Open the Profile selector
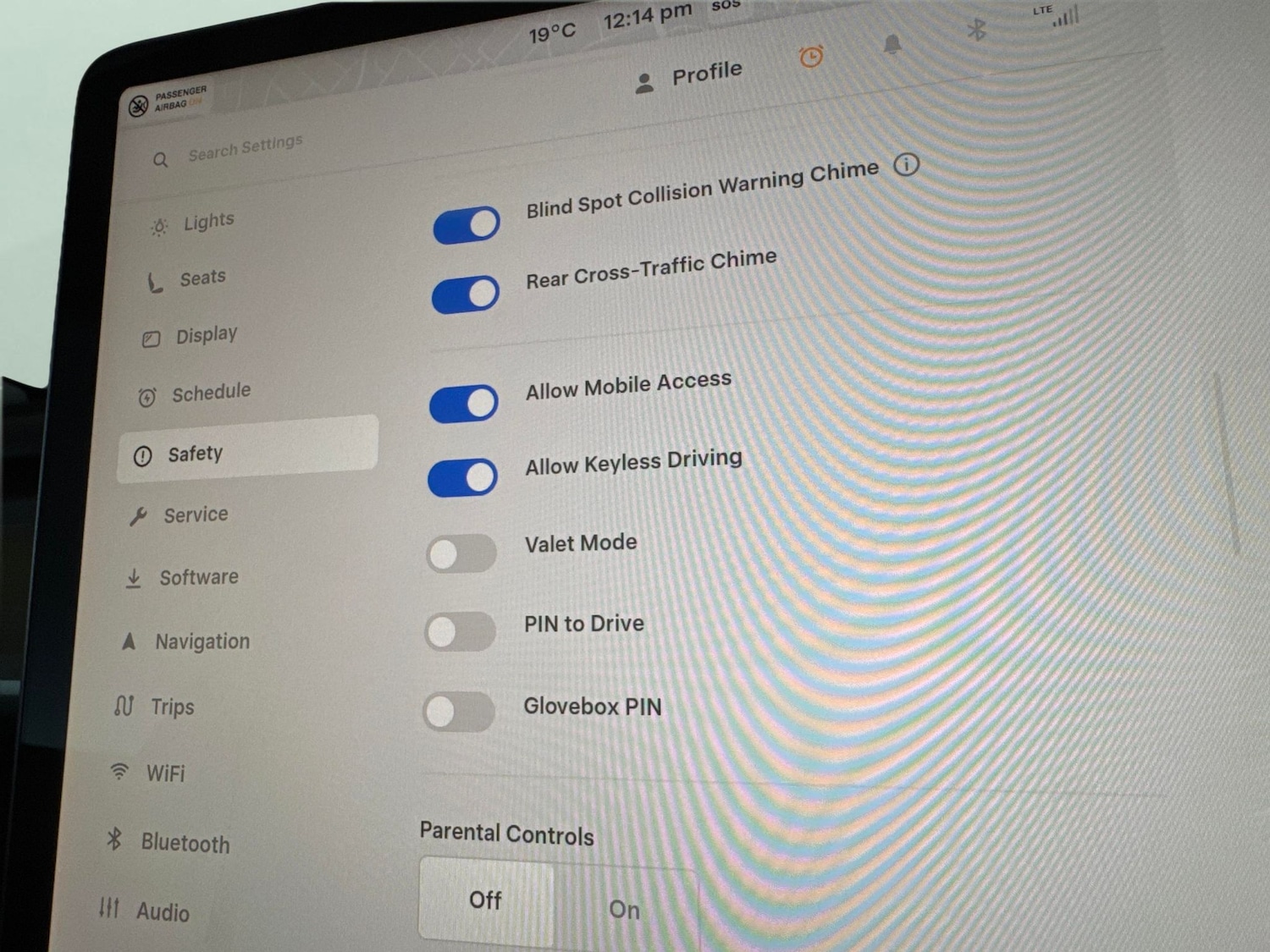Image resolution: width=1270 pixels, height=952 pixels. [689, 78]
